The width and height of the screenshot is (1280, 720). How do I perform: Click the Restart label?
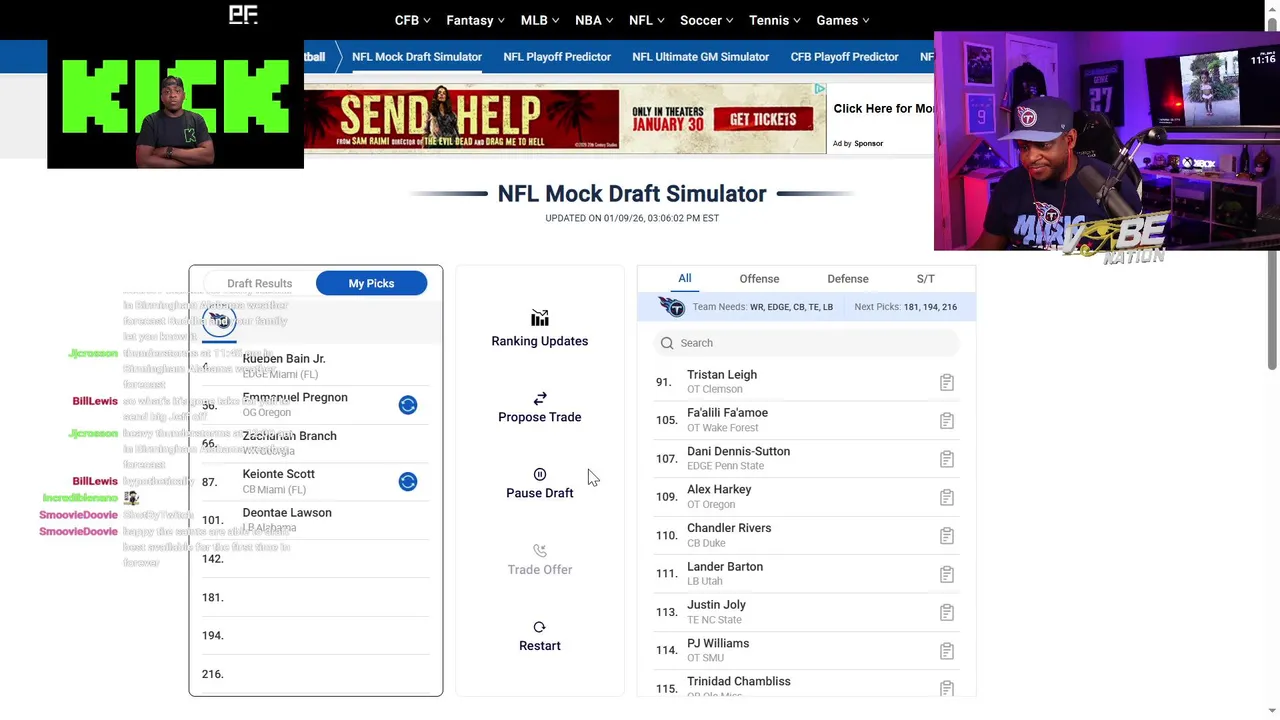pyautogui.click(x=540, y=646)
